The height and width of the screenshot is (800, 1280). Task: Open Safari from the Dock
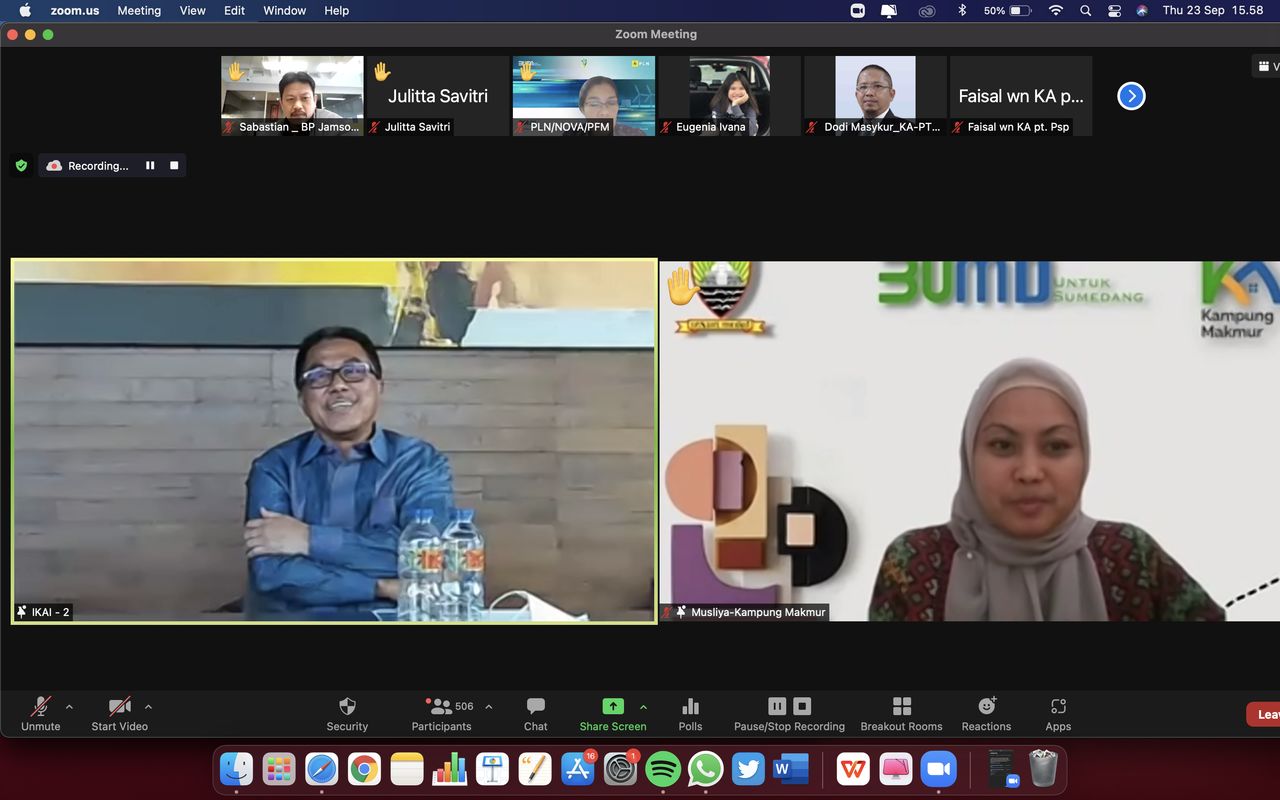tap(322, 769)
